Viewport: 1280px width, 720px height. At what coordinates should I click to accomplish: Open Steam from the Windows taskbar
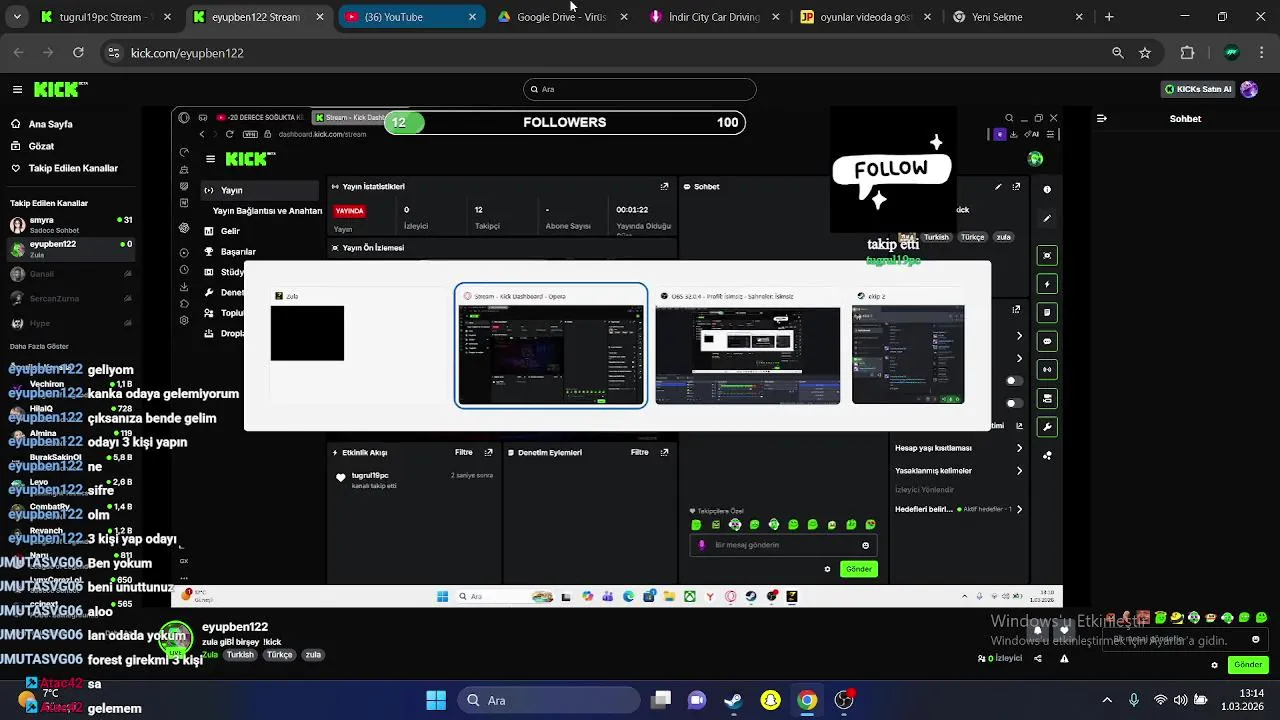tap(733, 700)
